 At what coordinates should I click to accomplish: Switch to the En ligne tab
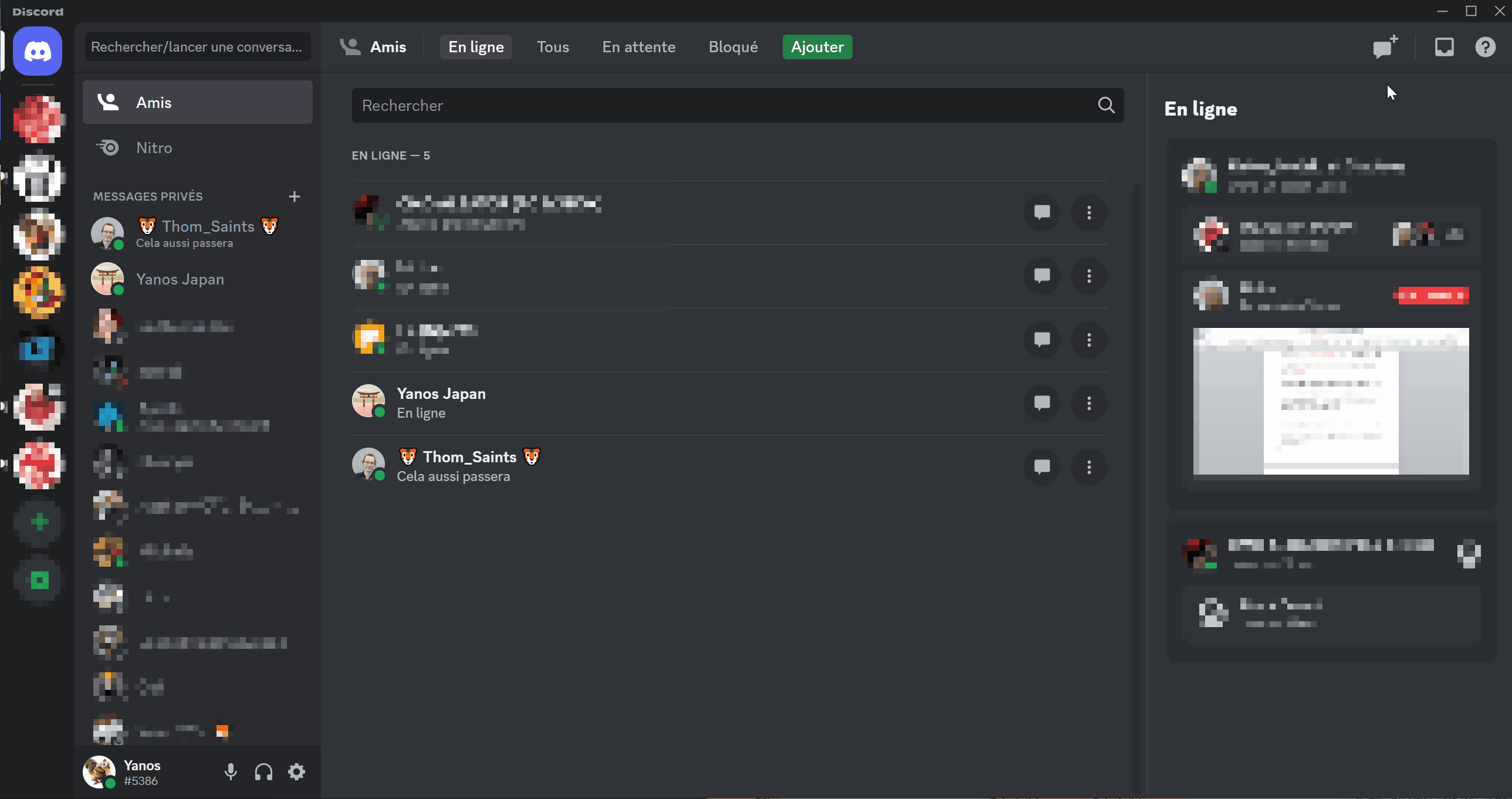[x=476, y=47]
